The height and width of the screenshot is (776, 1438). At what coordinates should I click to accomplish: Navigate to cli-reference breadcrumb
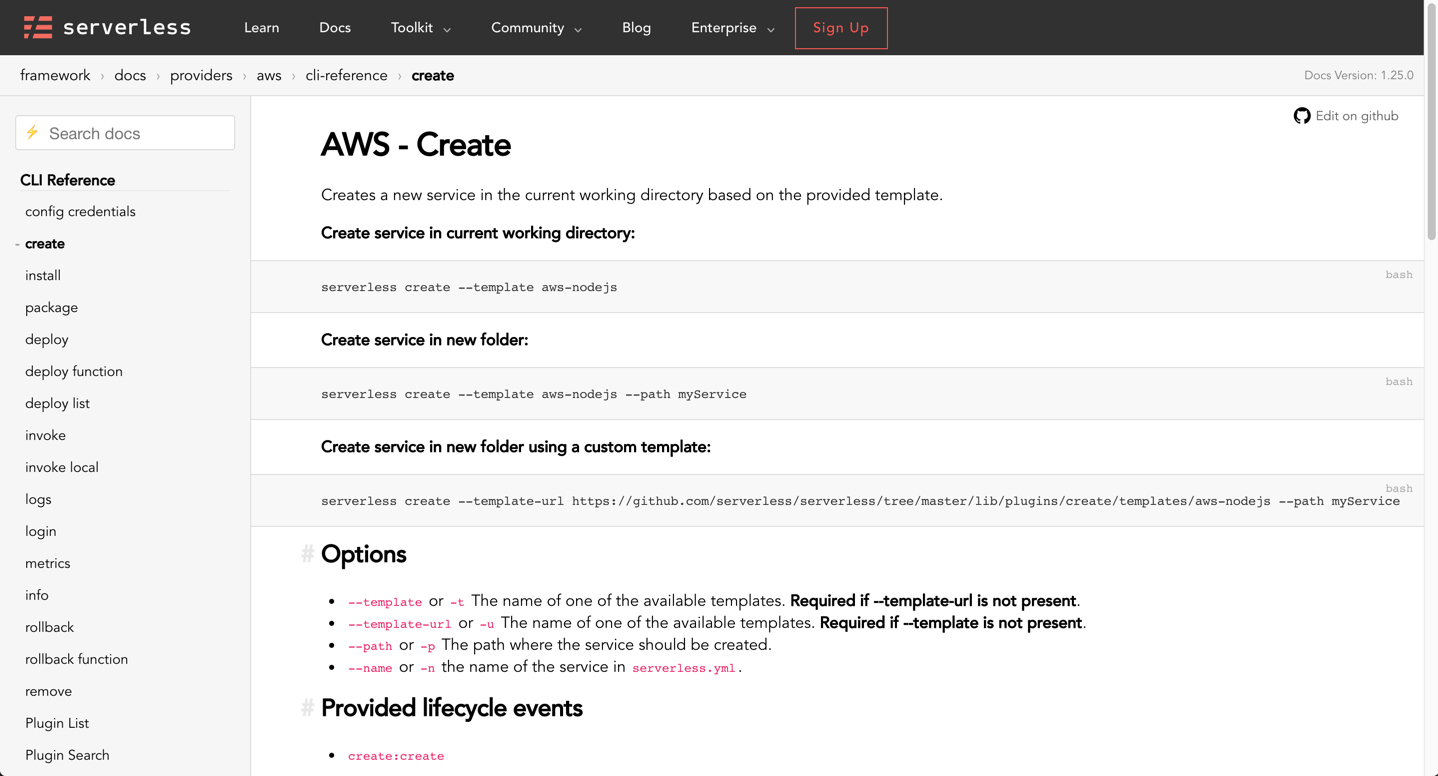tap(347, 75)
